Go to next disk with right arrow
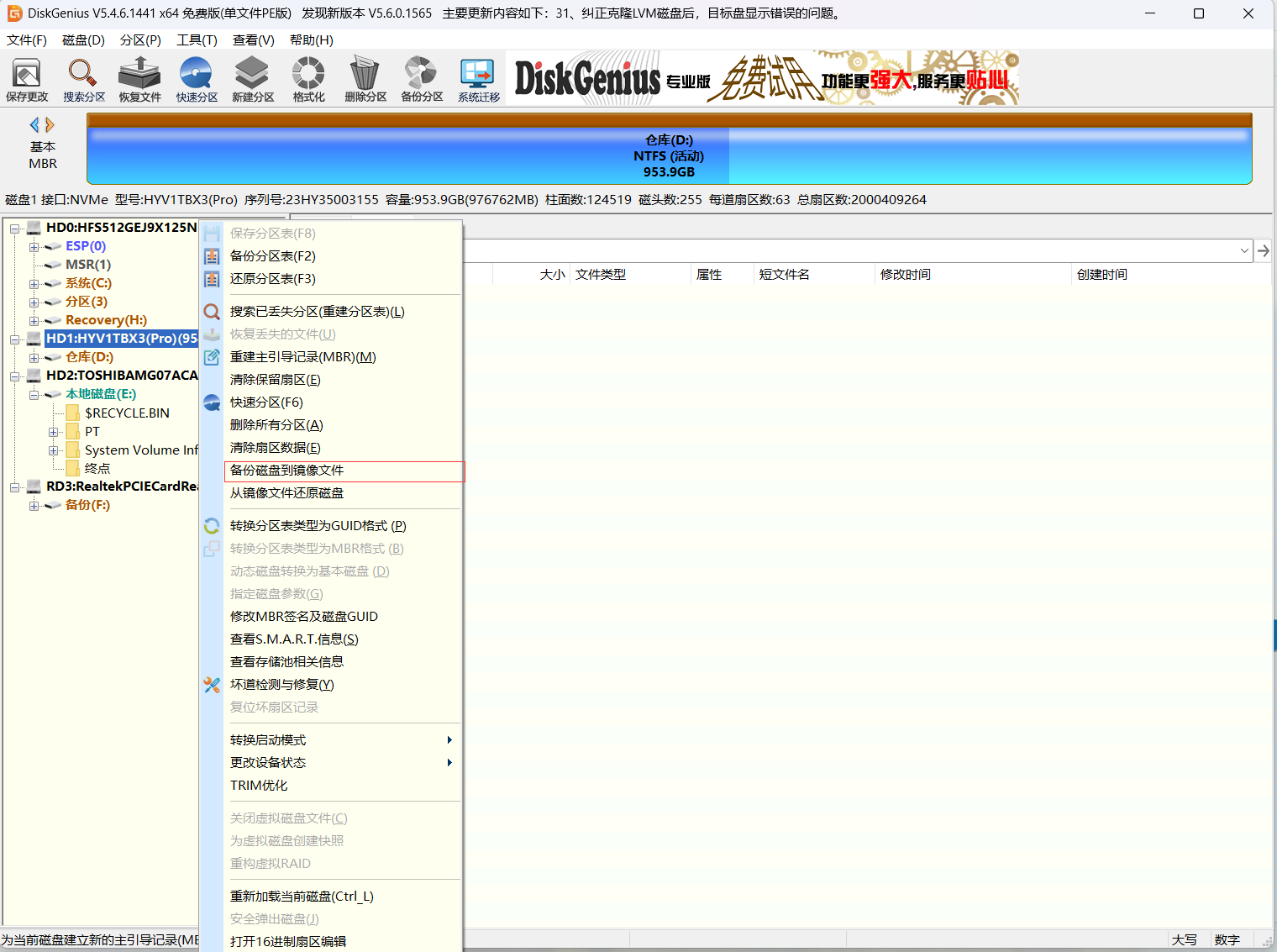This screenshot has height=952, width=1277. (x=50, y=125)
